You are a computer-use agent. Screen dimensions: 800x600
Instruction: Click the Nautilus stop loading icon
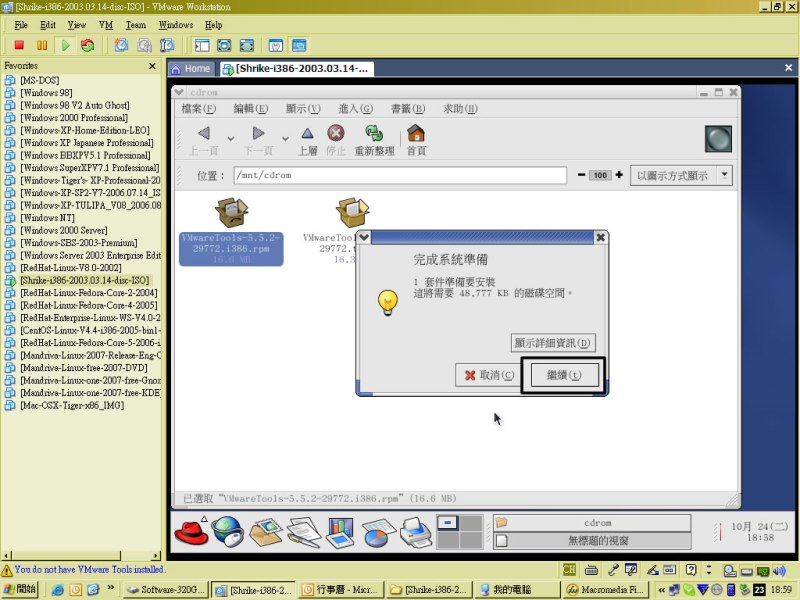(335, 133)
